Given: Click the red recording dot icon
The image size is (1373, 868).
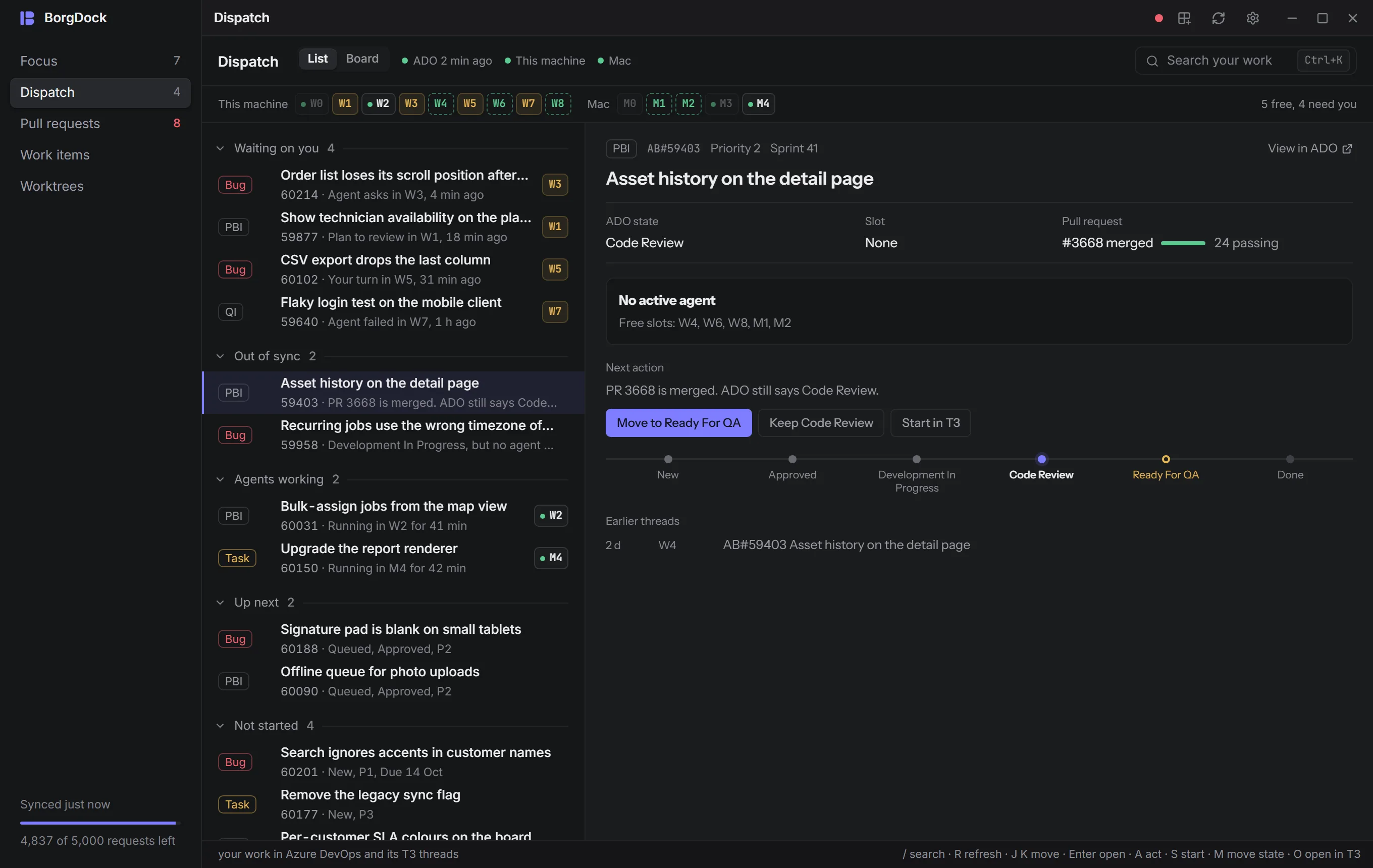Looking at the screenshot, I should click(1158, 18).
